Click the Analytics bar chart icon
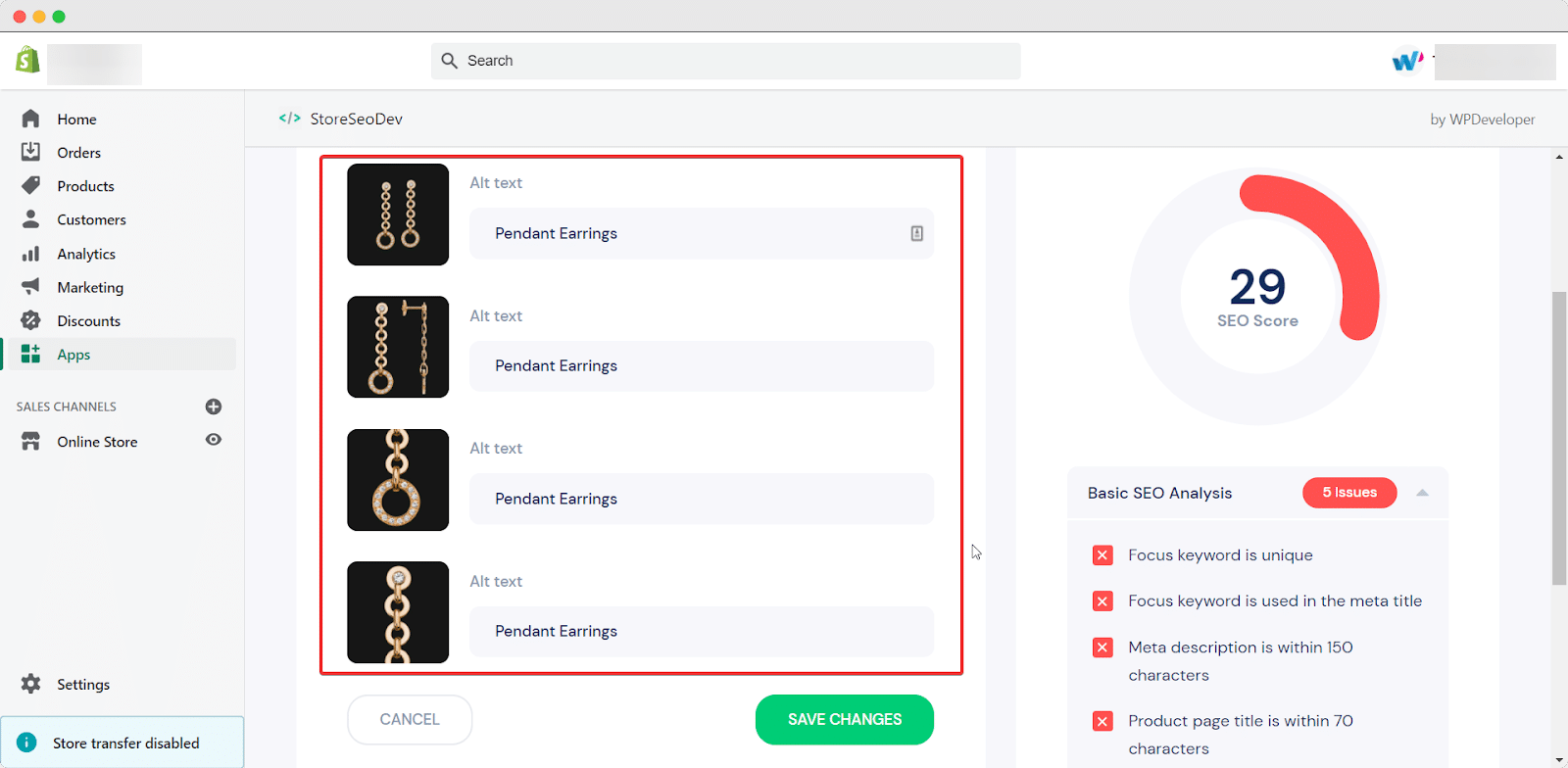Image resolution: width=1568 pixels, height=768 pixels. tap(31, 254)
